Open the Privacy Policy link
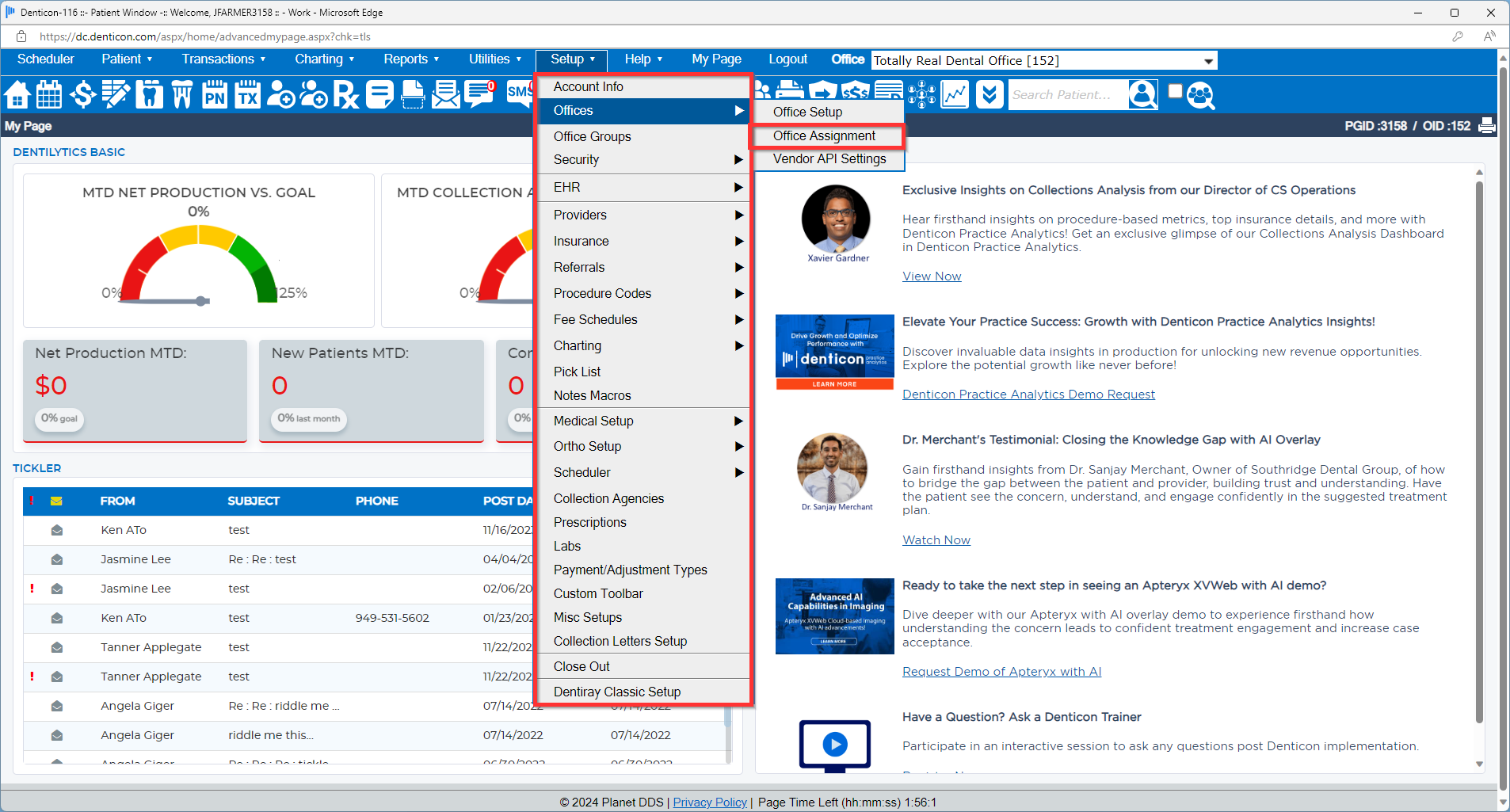 point(710,802)
